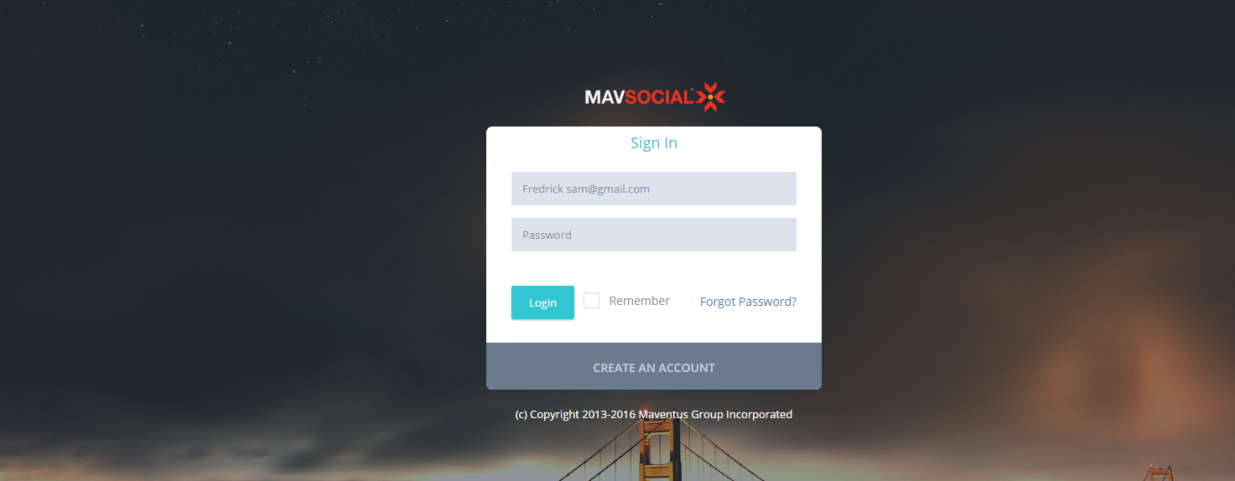Select the word Password placeholder text
The width and height of the screenshot is (1235, 481).
(547, 235)
